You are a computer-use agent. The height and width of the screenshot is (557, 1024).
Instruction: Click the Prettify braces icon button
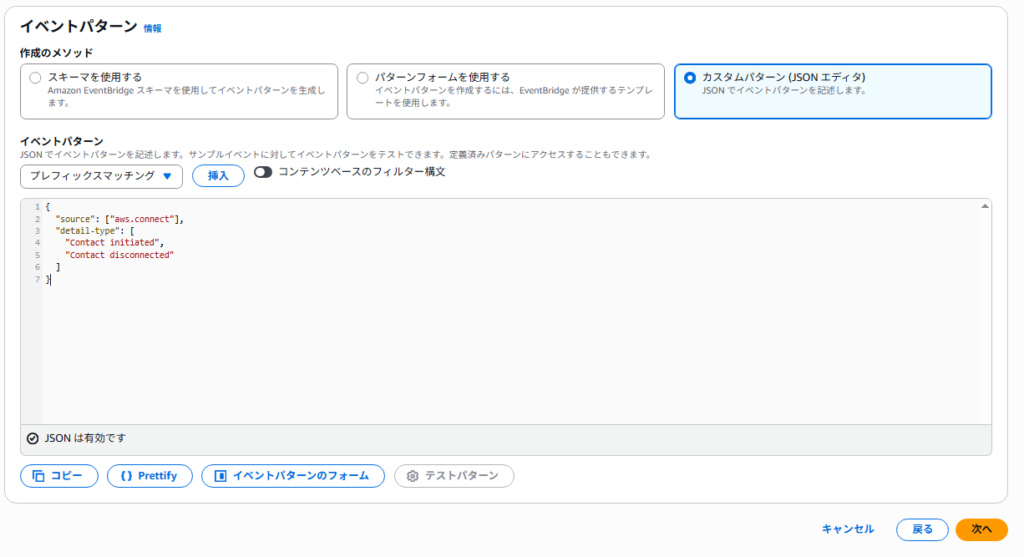126,476
